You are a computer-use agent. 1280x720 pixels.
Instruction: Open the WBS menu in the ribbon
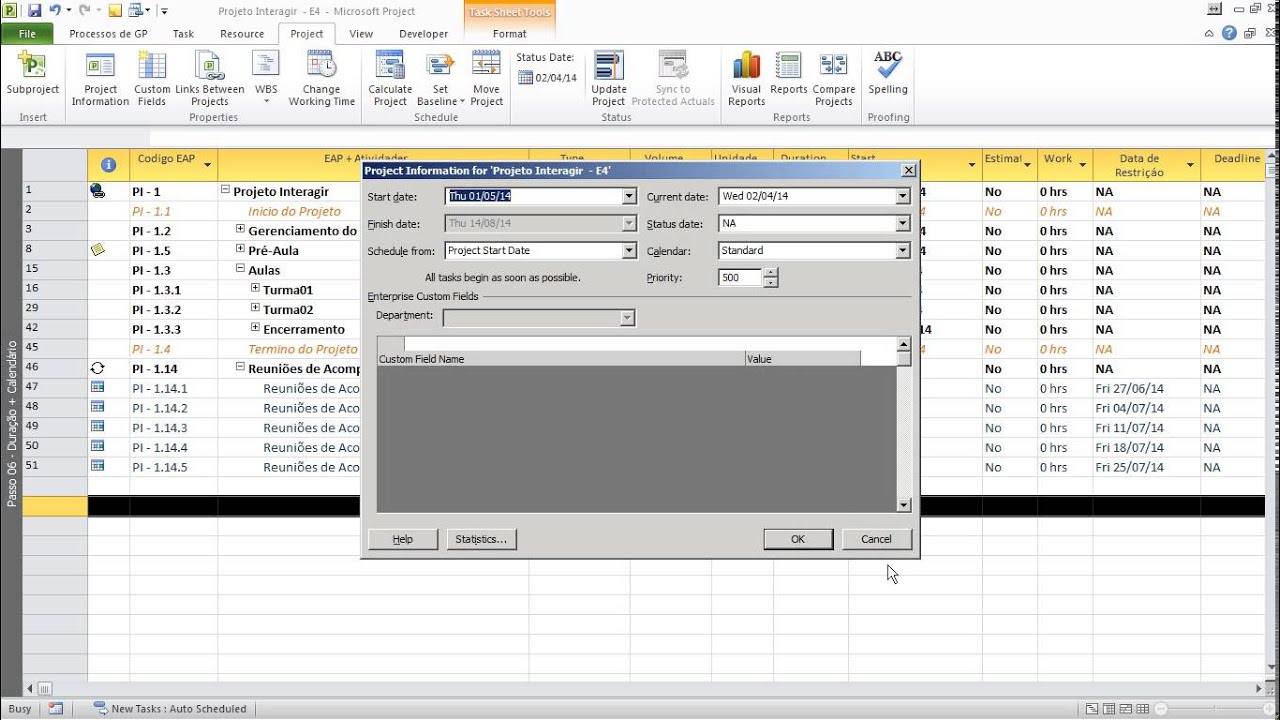pyautogui.click(x=266, y=78)
